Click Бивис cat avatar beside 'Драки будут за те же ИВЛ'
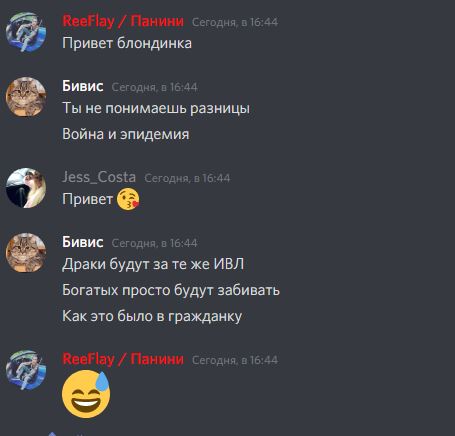Viewport: 455px width, 436px height. (x=26, y=253)
